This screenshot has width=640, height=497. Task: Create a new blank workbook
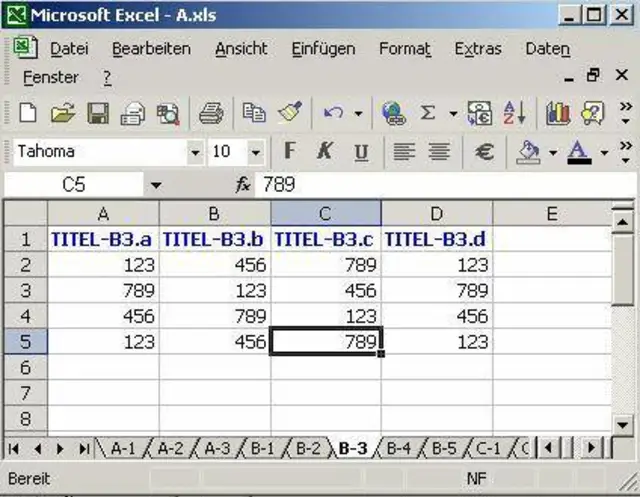(28, 113)
